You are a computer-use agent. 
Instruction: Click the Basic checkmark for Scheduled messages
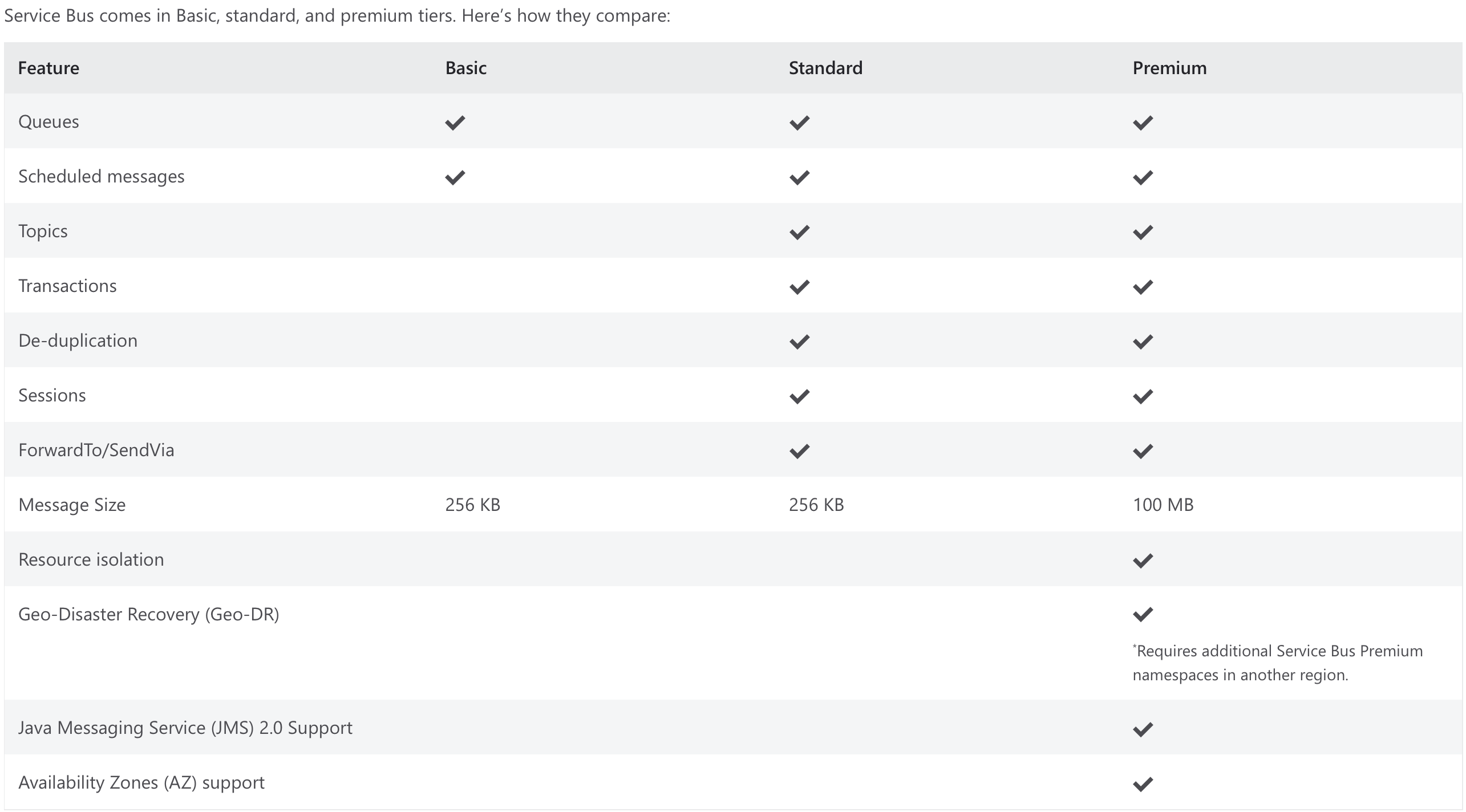pyautogui.click(x=455, y=177)
